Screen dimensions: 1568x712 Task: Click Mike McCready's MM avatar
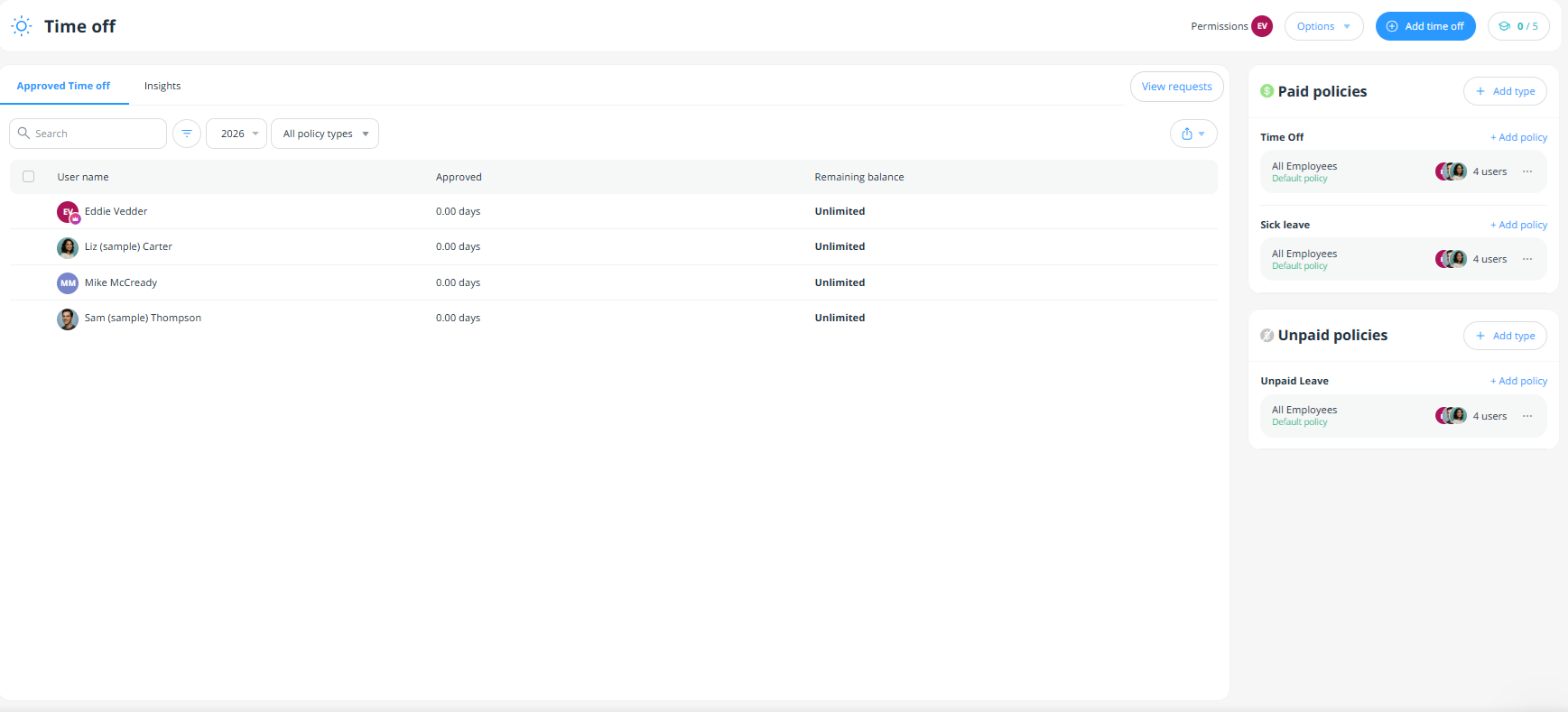click(x=68, y=283)
